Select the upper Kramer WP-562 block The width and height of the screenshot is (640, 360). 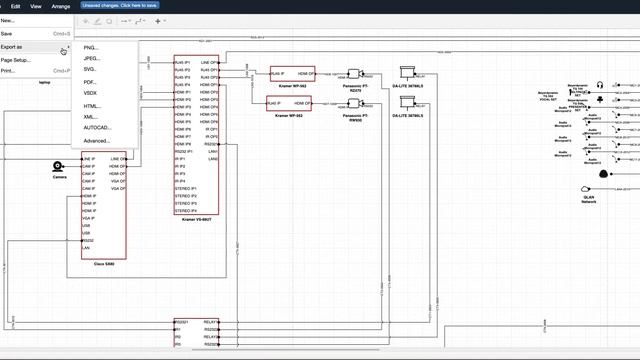[x=293, y=74]
